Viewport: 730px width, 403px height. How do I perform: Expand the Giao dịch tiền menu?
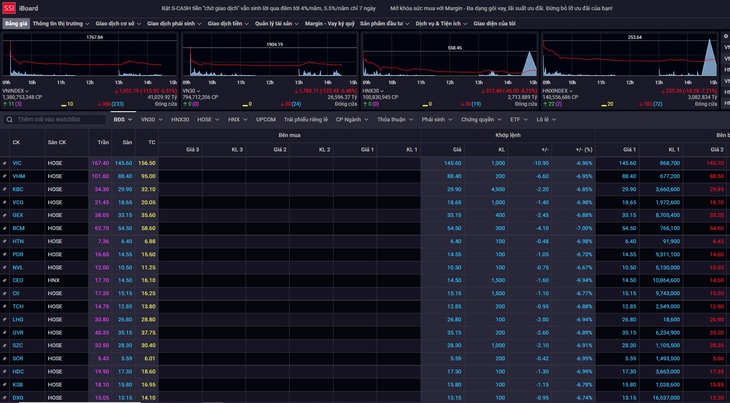click(x=228, y=23)
